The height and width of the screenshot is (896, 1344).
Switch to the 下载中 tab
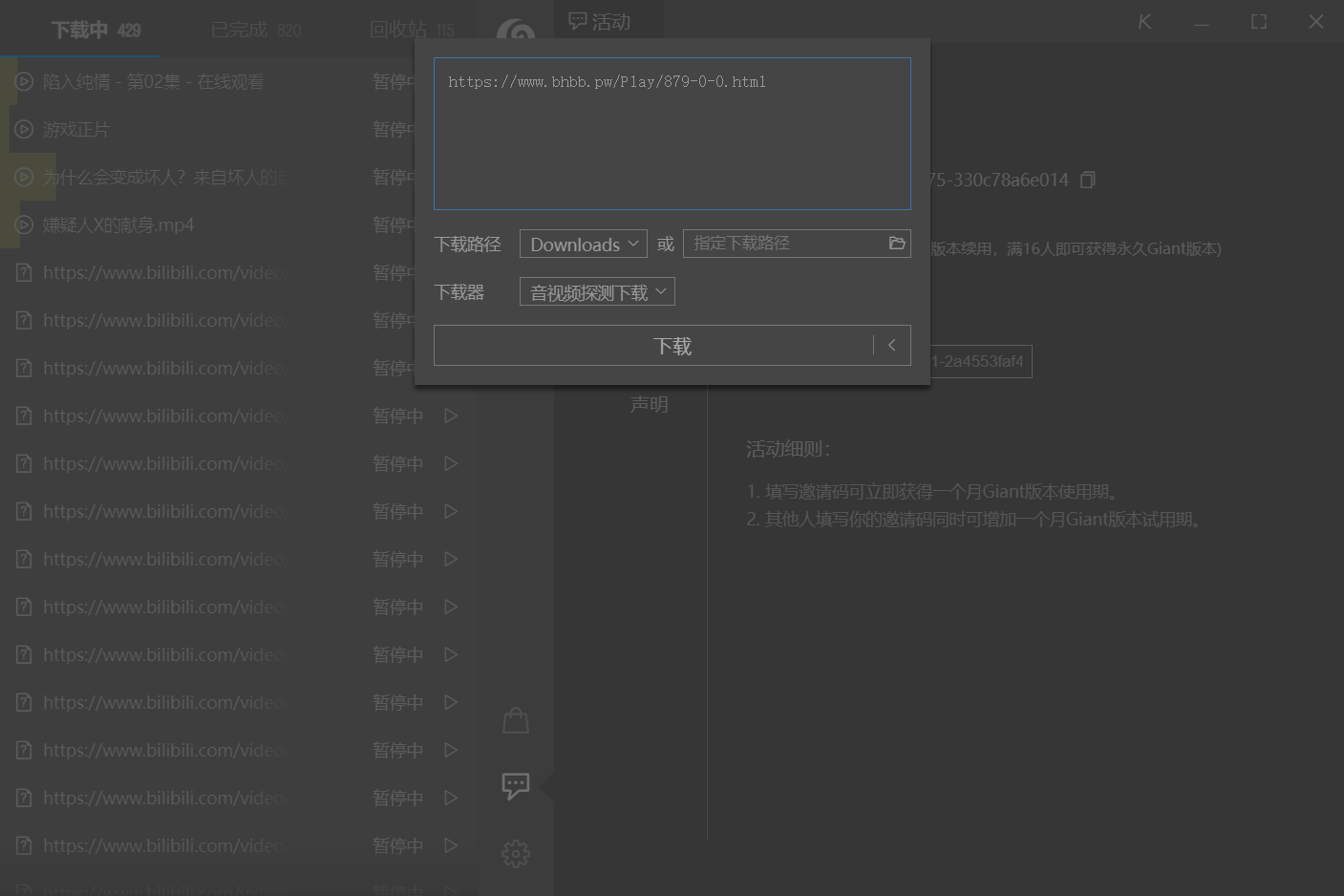coord(96,30)
